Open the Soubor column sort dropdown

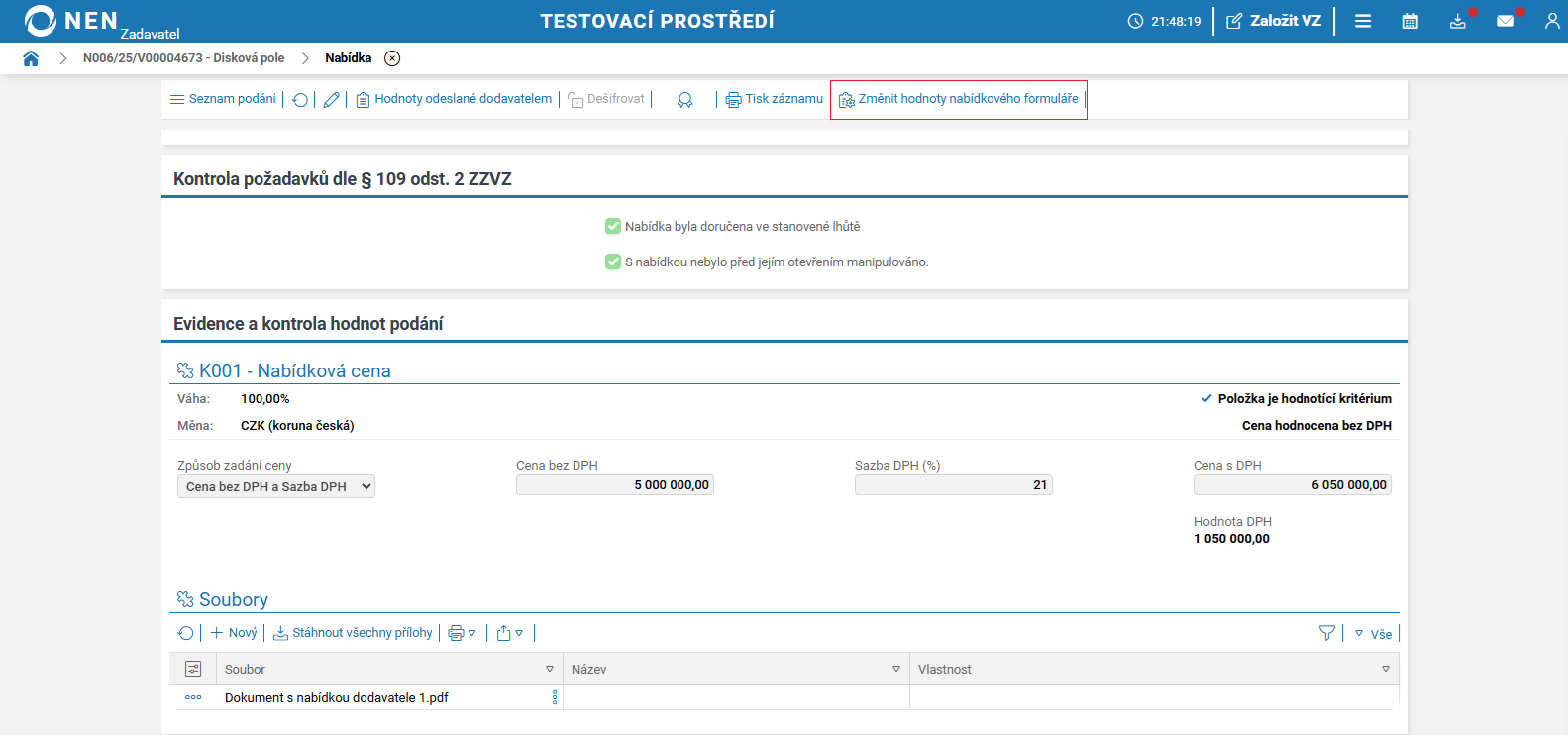[550, 670]
